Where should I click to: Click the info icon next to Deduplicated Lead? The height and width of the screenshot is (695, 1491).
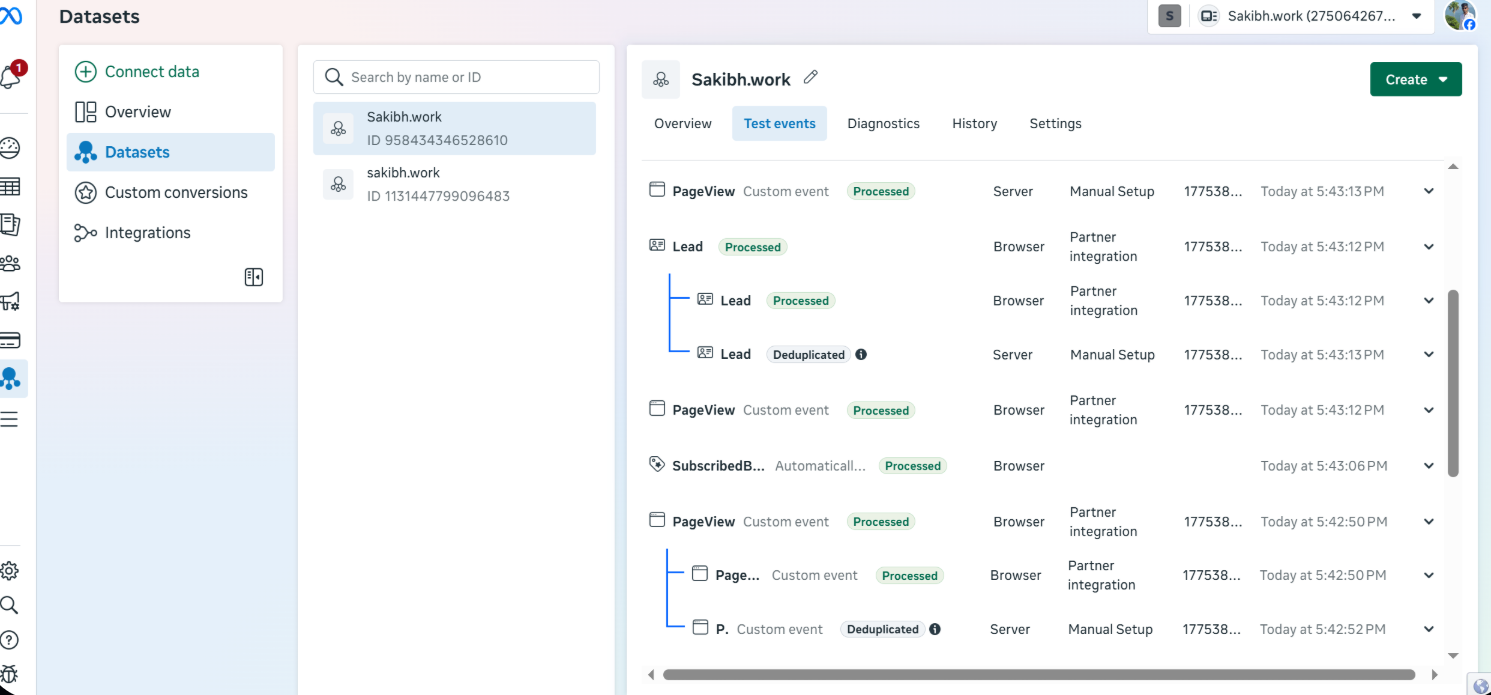click(861, 354)
